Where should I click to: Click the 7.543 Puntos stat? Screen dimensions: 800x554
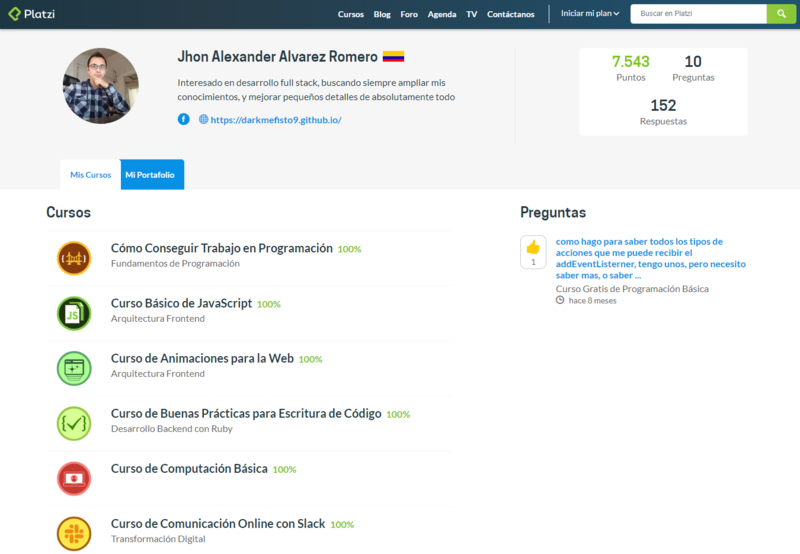coord(631,68)
